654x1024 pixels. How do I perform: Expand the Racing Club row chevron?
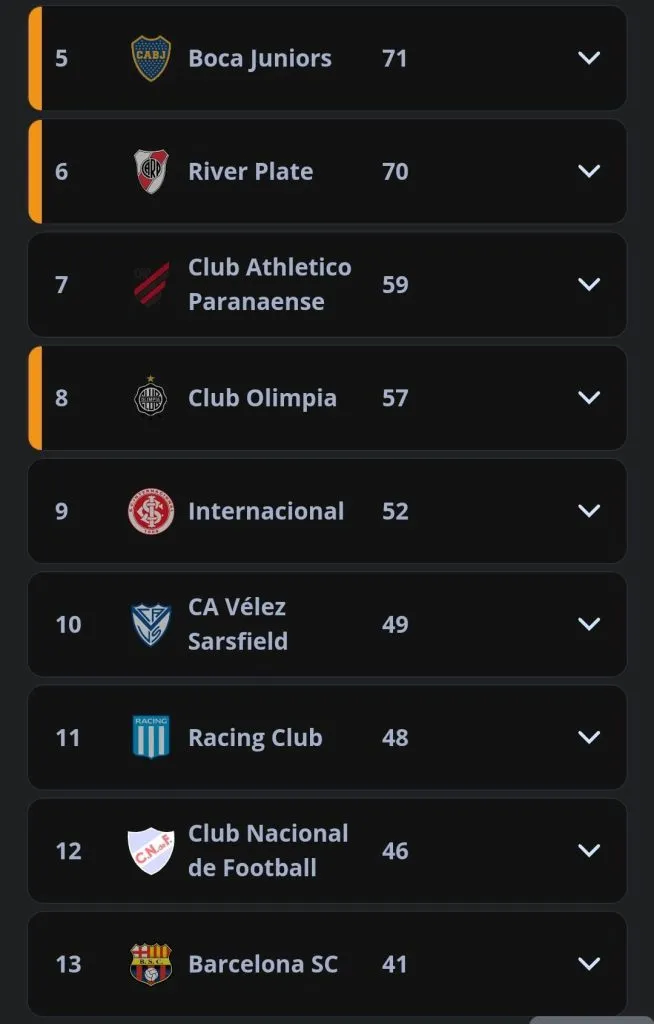click(589, 738)
